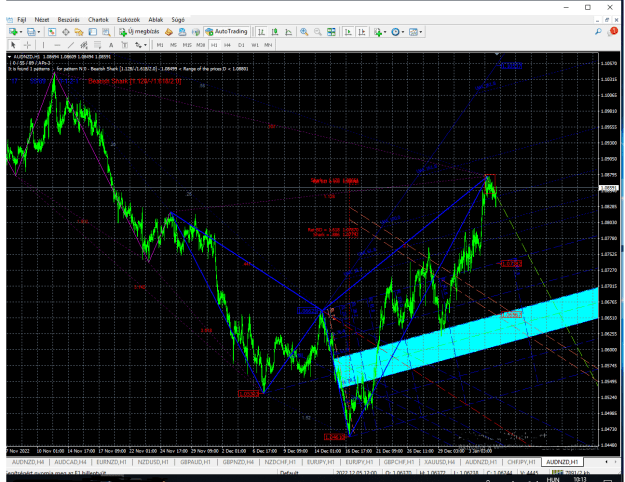Toggle the Terminal panel icon

click(x=92, y=32)
